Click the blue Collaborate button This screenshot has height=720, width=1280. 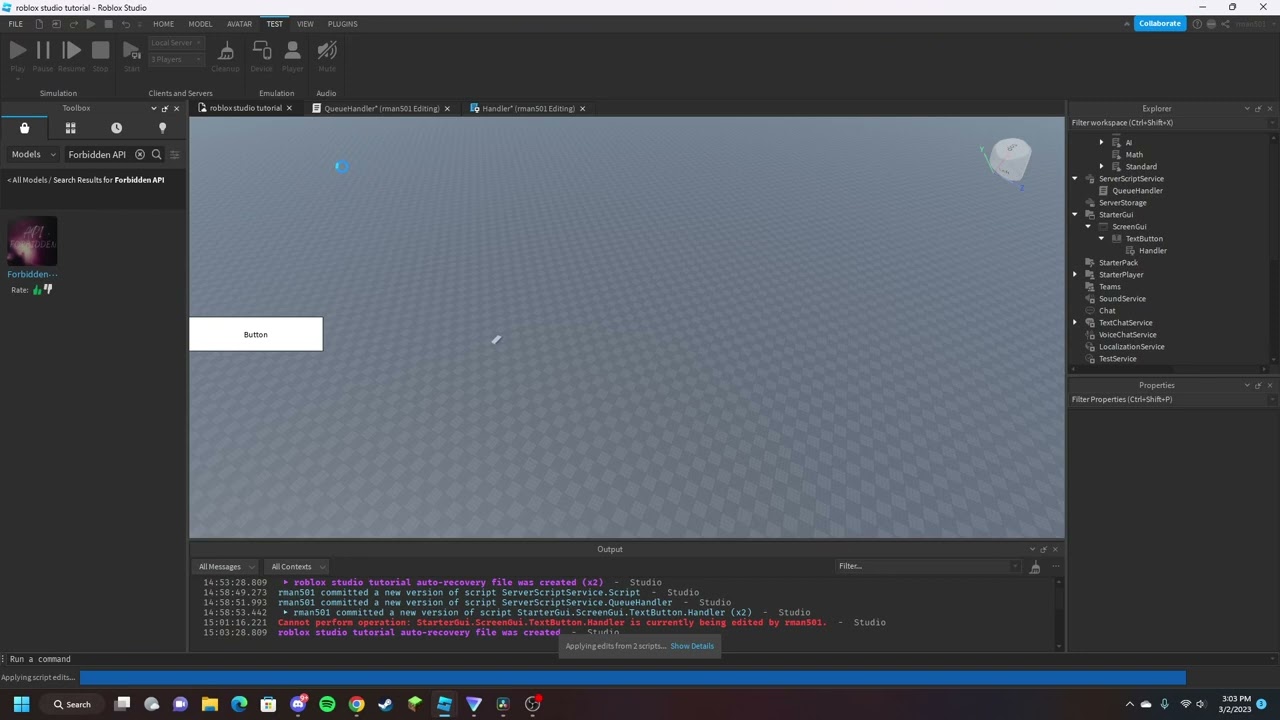[1159, 23]
